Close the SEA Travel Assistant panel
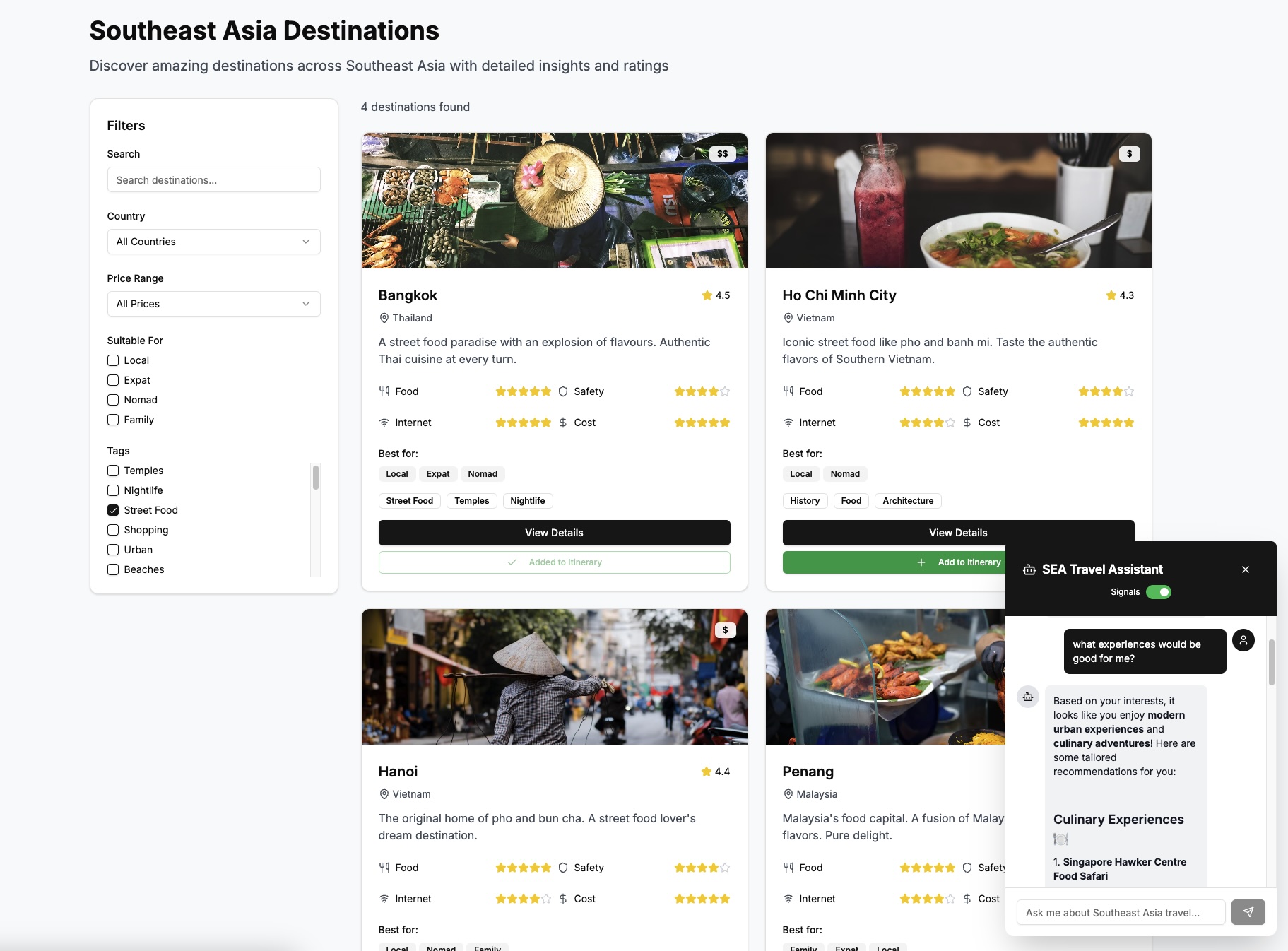This screenshot has height=951, width=1288. pyautogui.click(x=1246, y=569)
